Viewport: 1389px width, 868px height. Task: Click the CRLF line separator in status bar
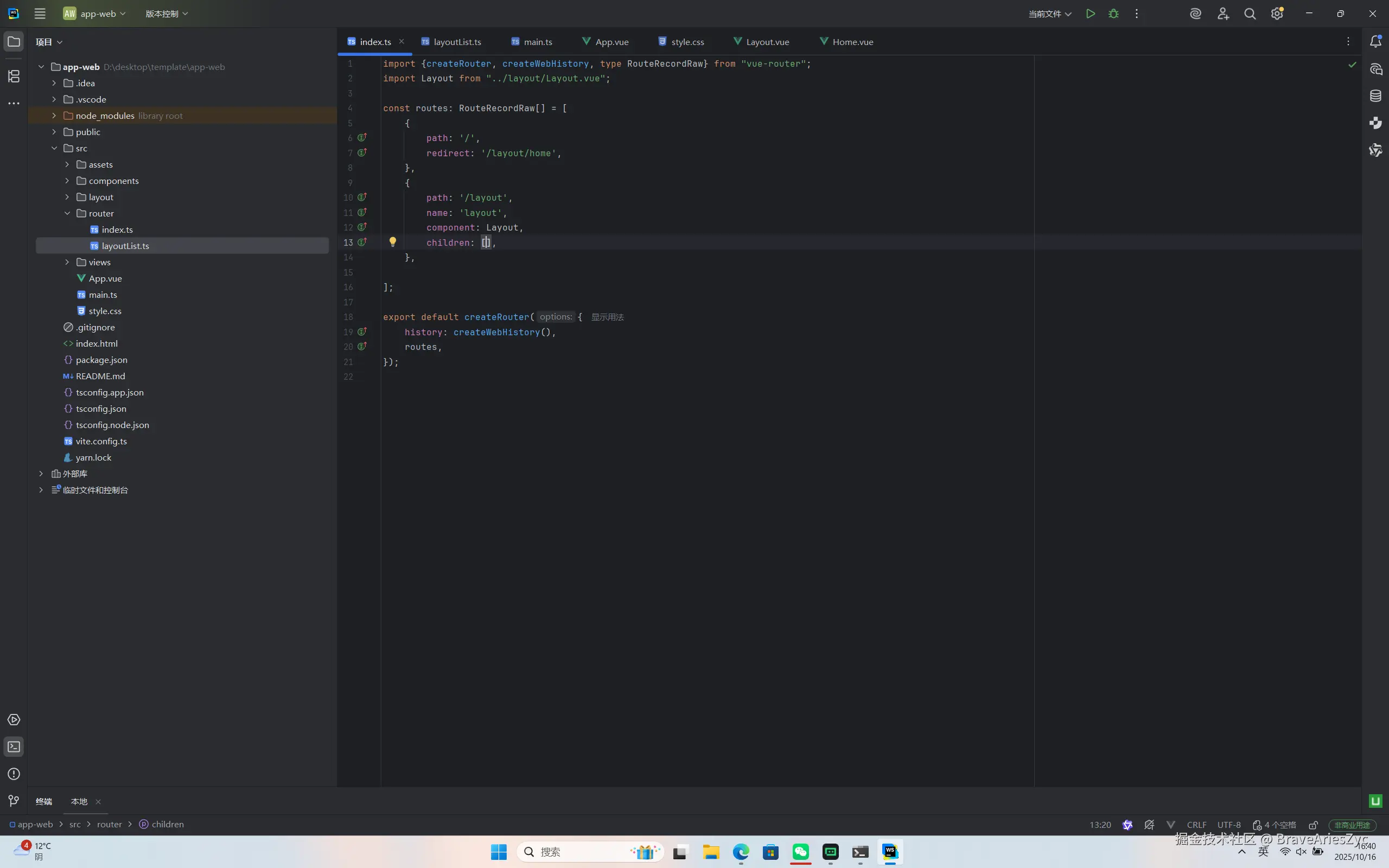[1196, 825]
